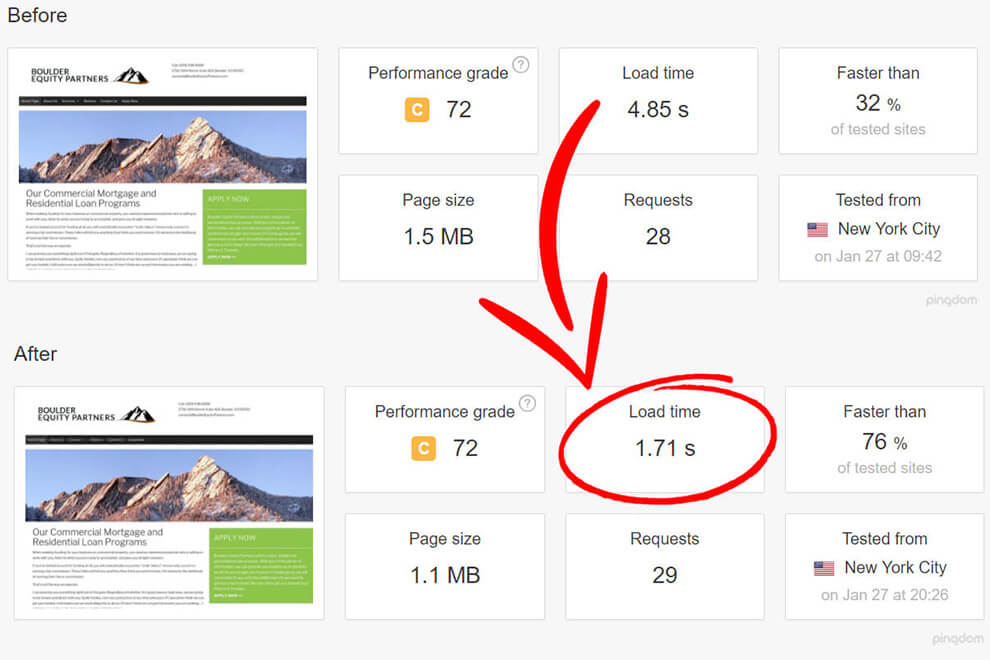
Task: Open the After website screenshot thumbnail
Action: click(x=169, y=502)
